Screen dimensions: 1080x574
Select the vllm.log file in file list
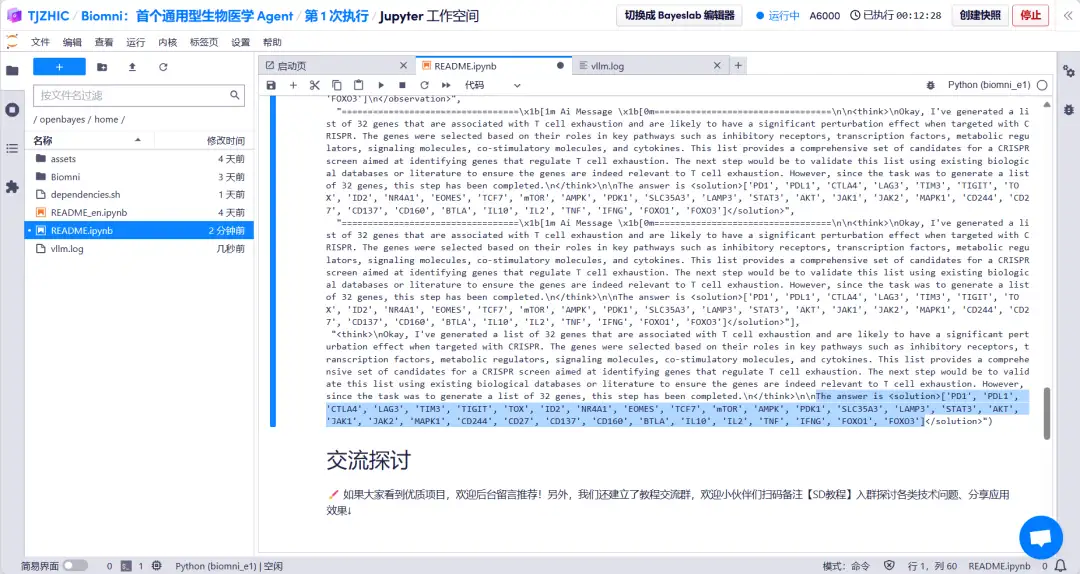[139, 248]
